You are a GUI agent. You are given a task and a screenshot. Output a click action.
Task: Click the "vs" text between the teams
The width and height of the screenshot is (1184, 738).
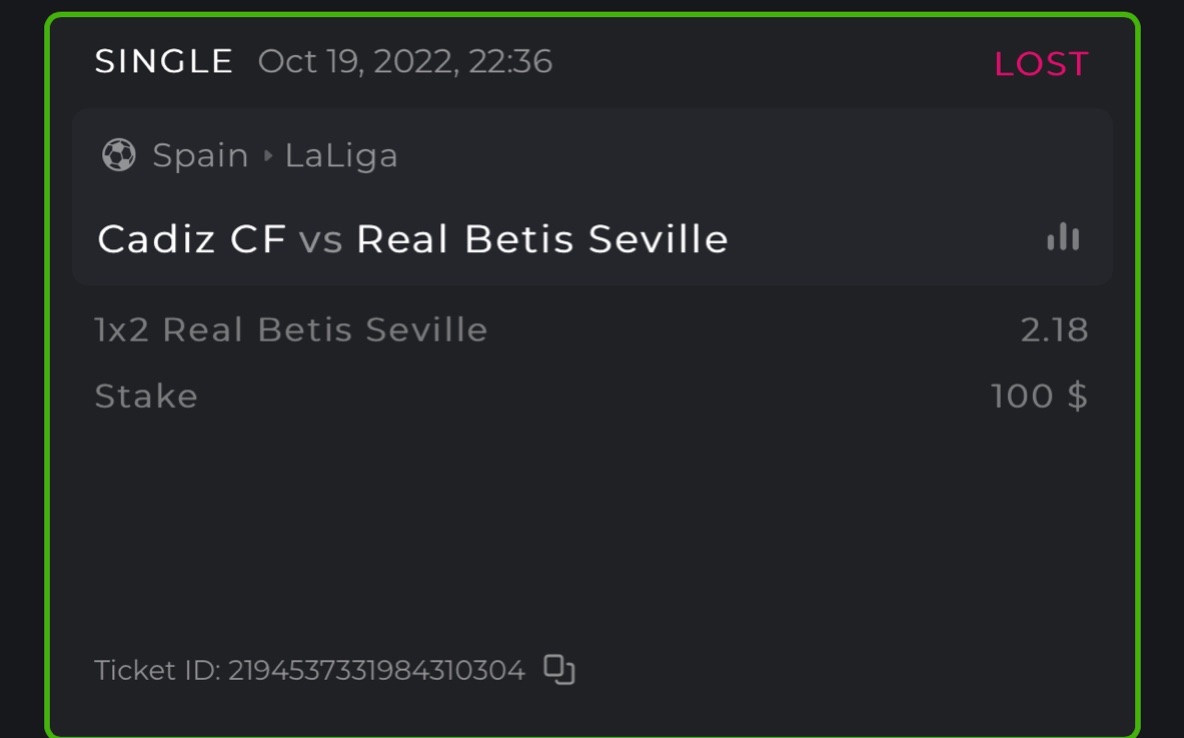[321, 239]
